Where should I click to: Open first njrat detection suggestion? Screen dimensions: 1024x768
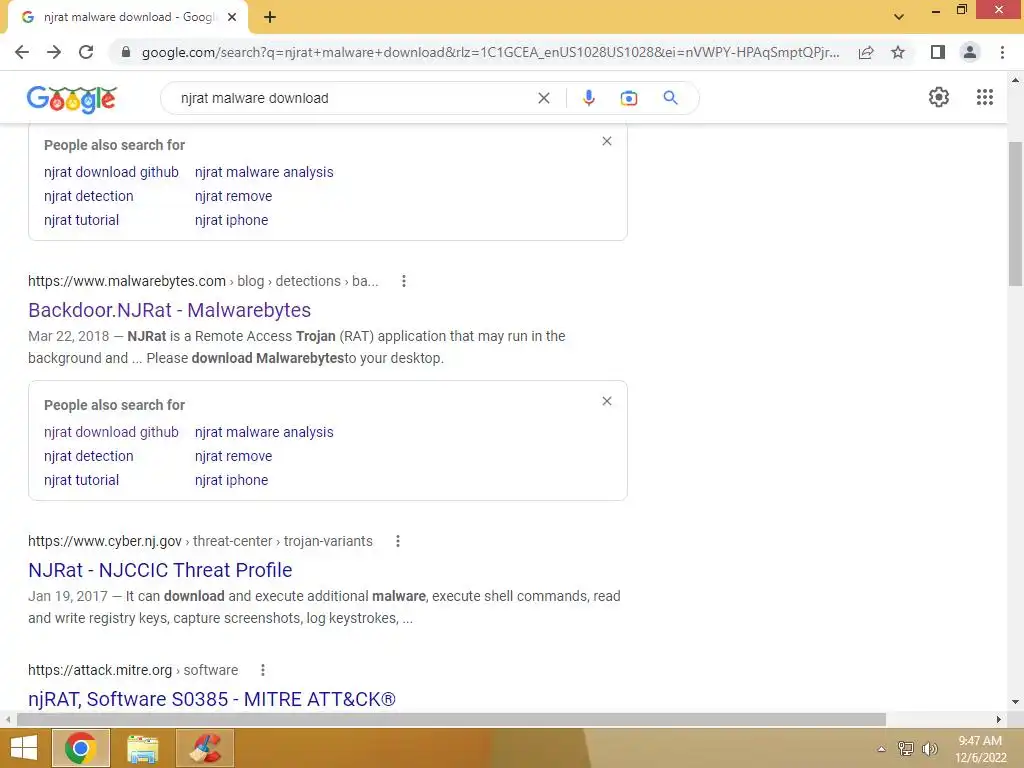click(89, 196)
